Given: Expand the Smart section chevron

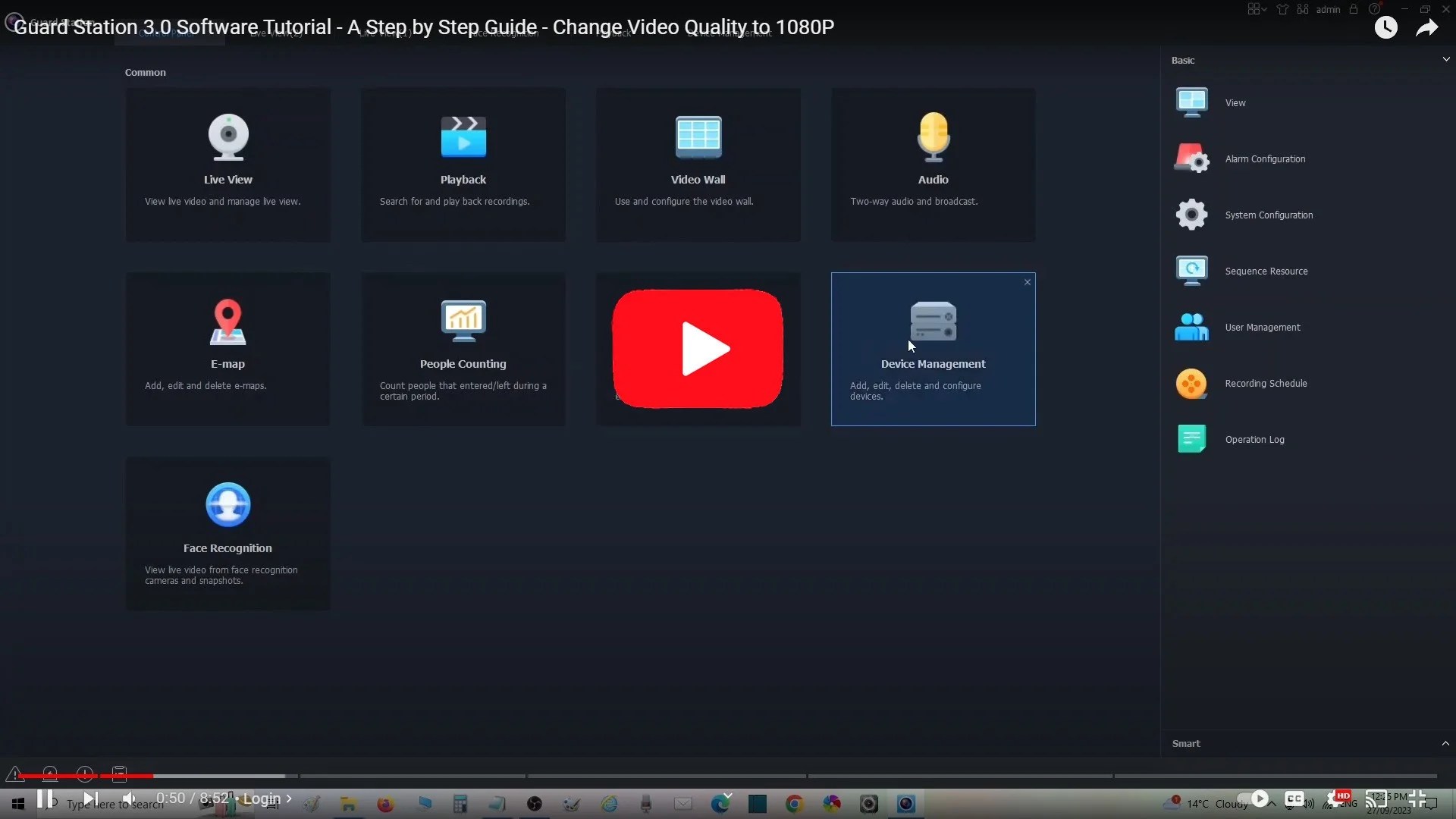Looking at the screenshot, I should click(1445, 743).
